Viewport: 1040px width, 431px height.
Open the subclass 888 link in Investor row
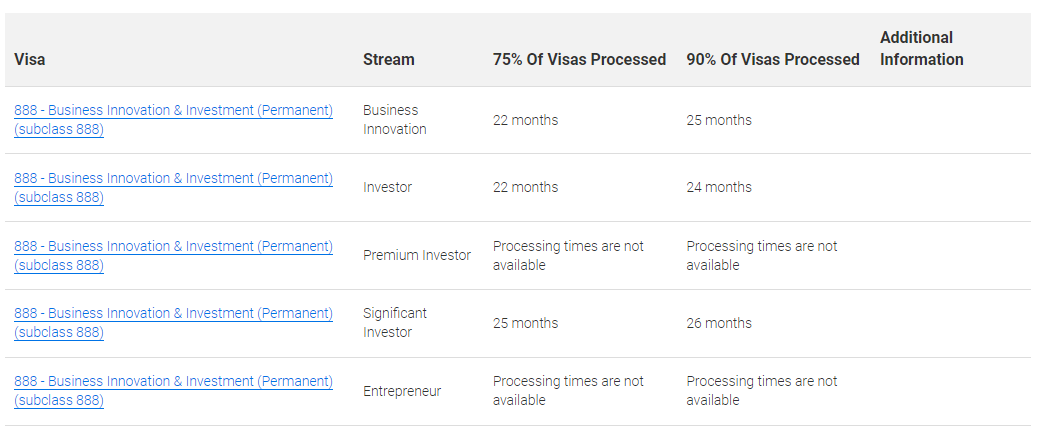(173, 188)
